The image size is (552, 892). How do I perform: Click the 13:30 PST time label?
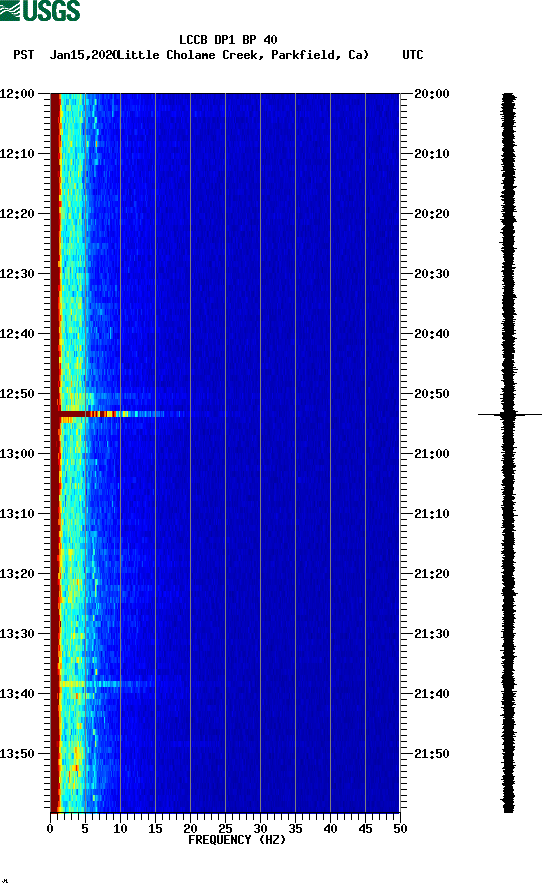tap(17, 634)
